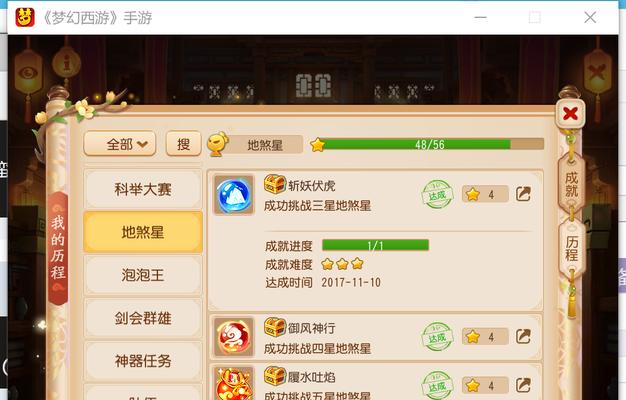Close the achievement scroll with red X button

coord(570,113)
